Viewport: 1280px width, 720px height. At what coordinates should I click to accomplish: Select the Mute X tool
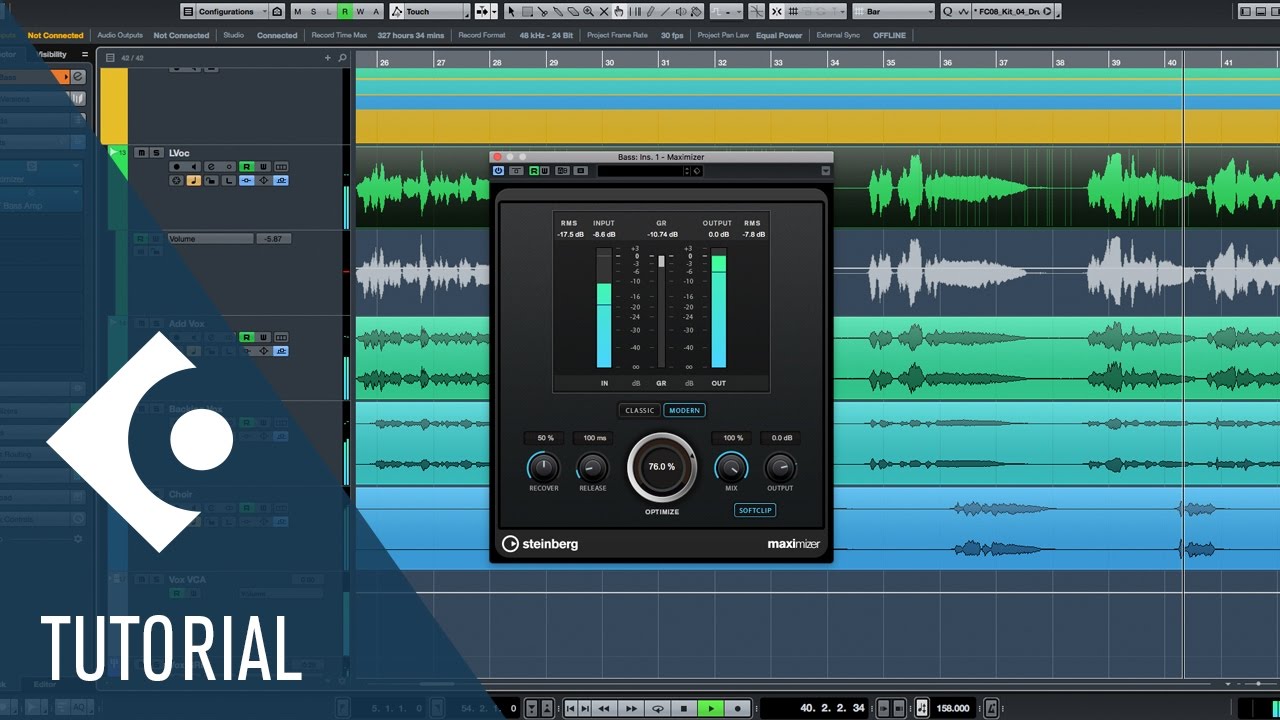click(x=603, y=11)
